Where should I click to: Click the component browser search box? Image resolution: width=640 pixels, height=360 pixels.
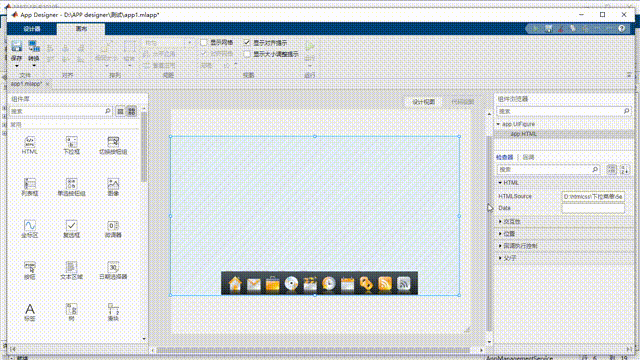click(x=564, y=111)
